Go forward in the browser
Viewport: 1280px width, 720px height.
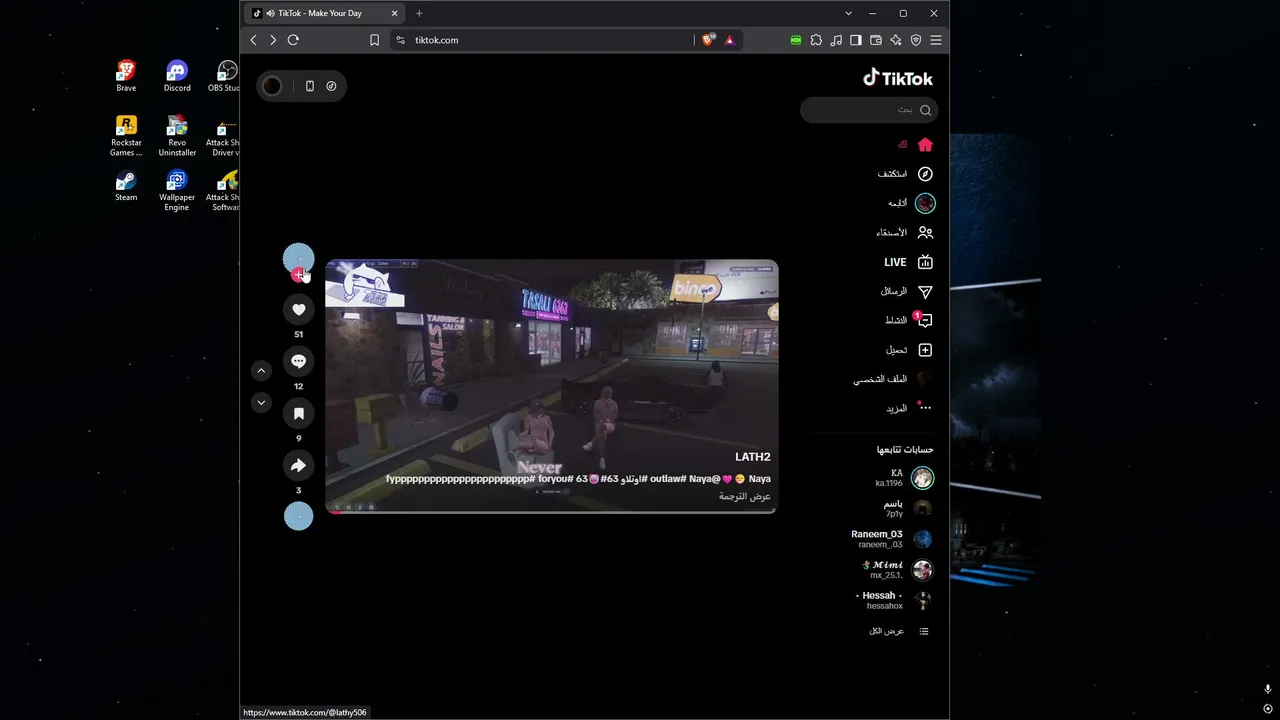[x=273, y=40]
